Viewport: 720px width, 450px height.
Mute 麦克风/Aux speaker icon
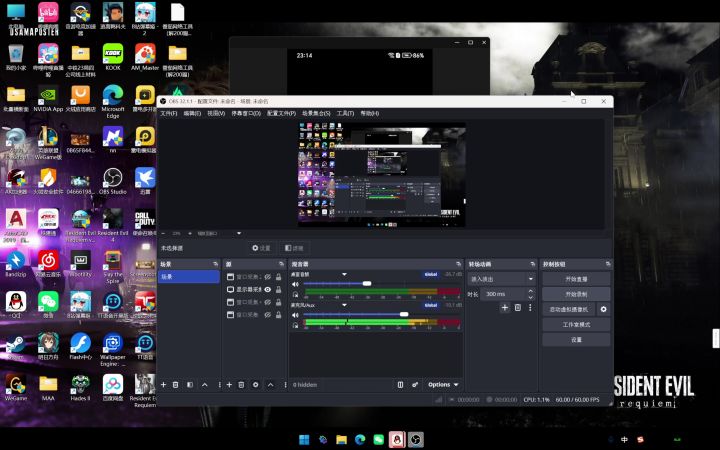295,315
